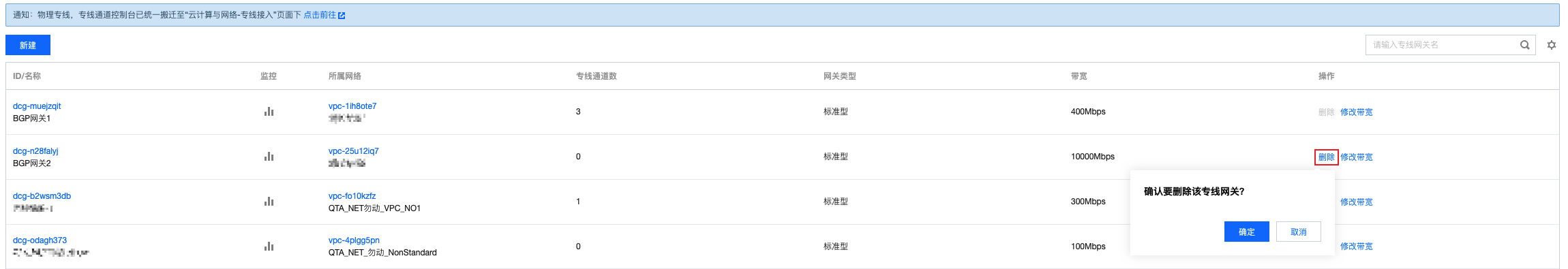Image resolution: width=1568 pixels, height=269 pixels.
Task: Open network vpc-4plgg5pn link
Action: click(354, 240)
